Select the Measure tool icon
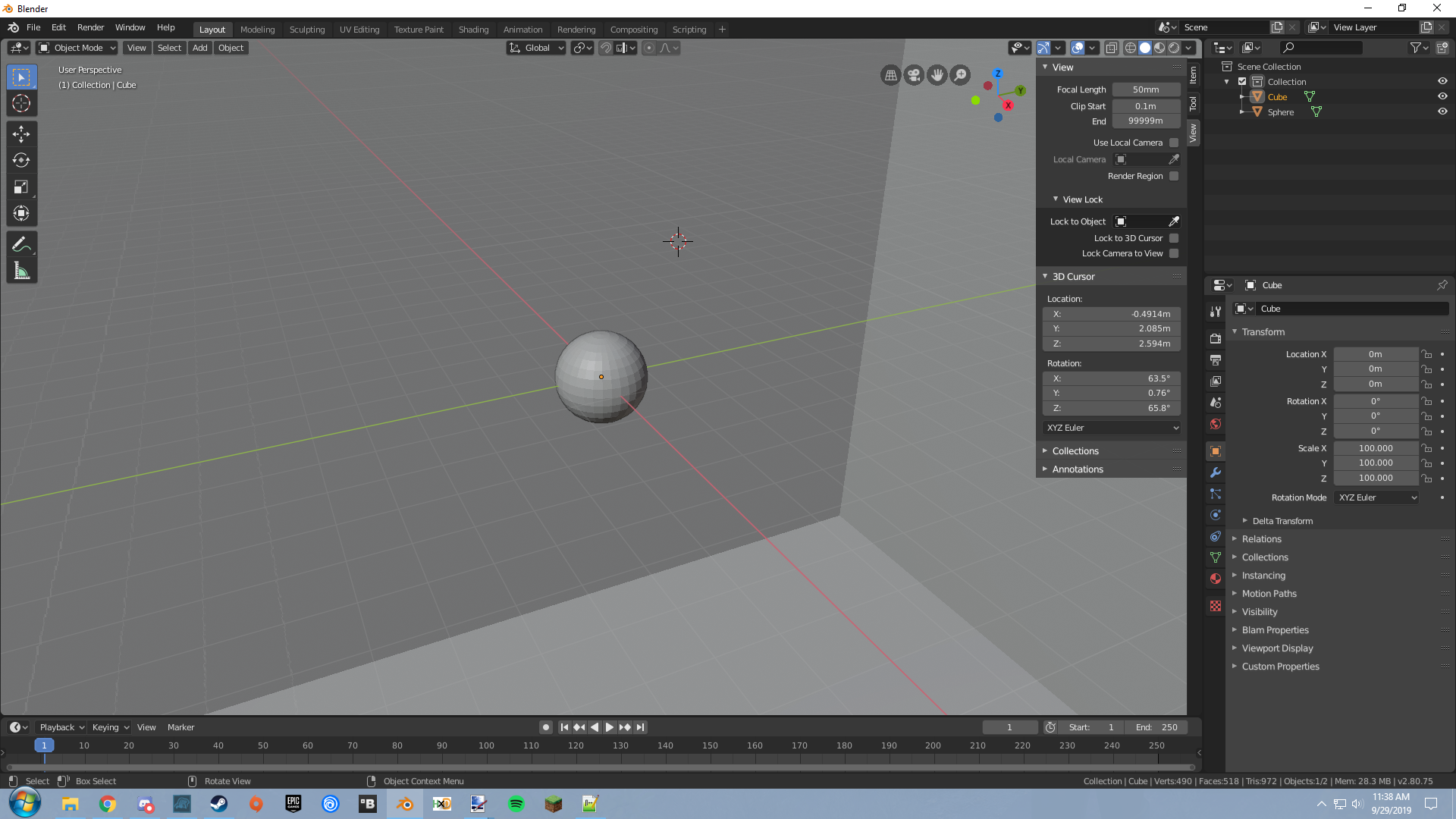The height and width of the screenshot is (819, 1456). tap(22, 270)
